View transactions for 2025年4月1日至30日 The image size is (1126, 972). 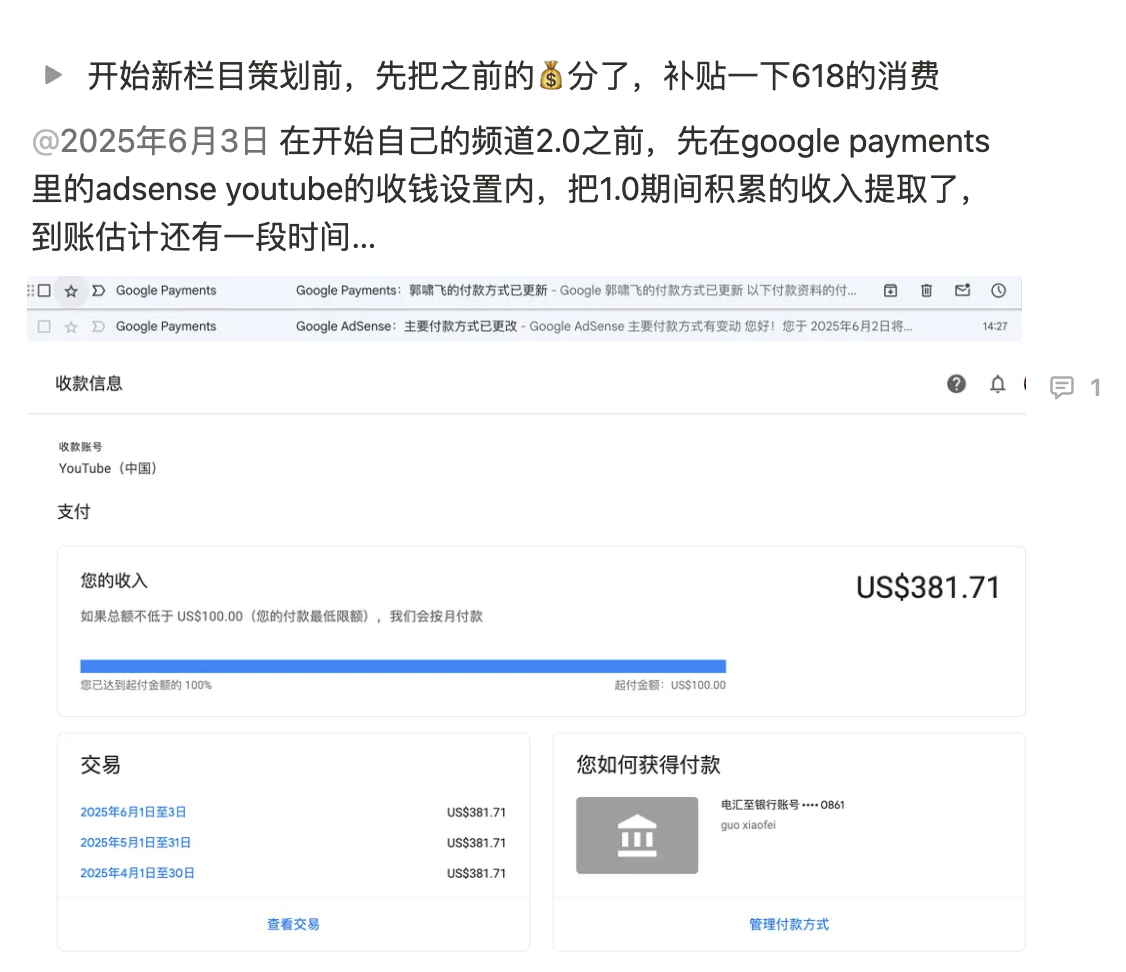tap(138, 873)
